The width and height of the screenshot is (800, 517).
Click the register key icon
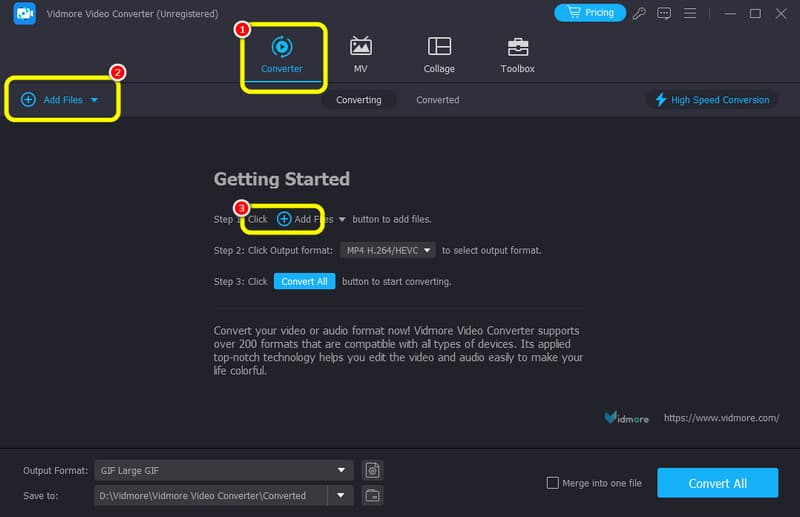tap(640, 13)
